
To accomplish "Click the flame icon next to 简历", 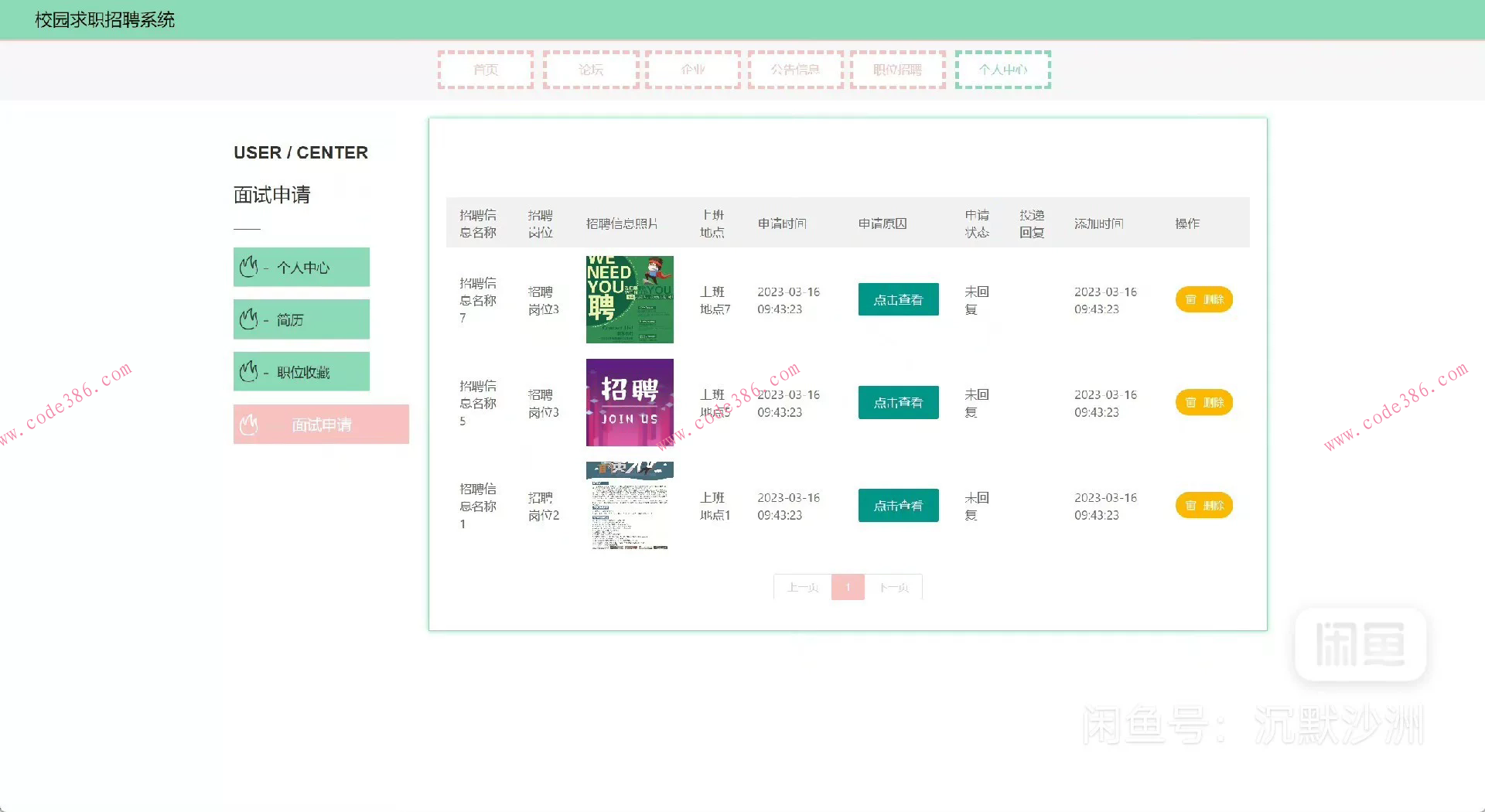I will (248, 319).
